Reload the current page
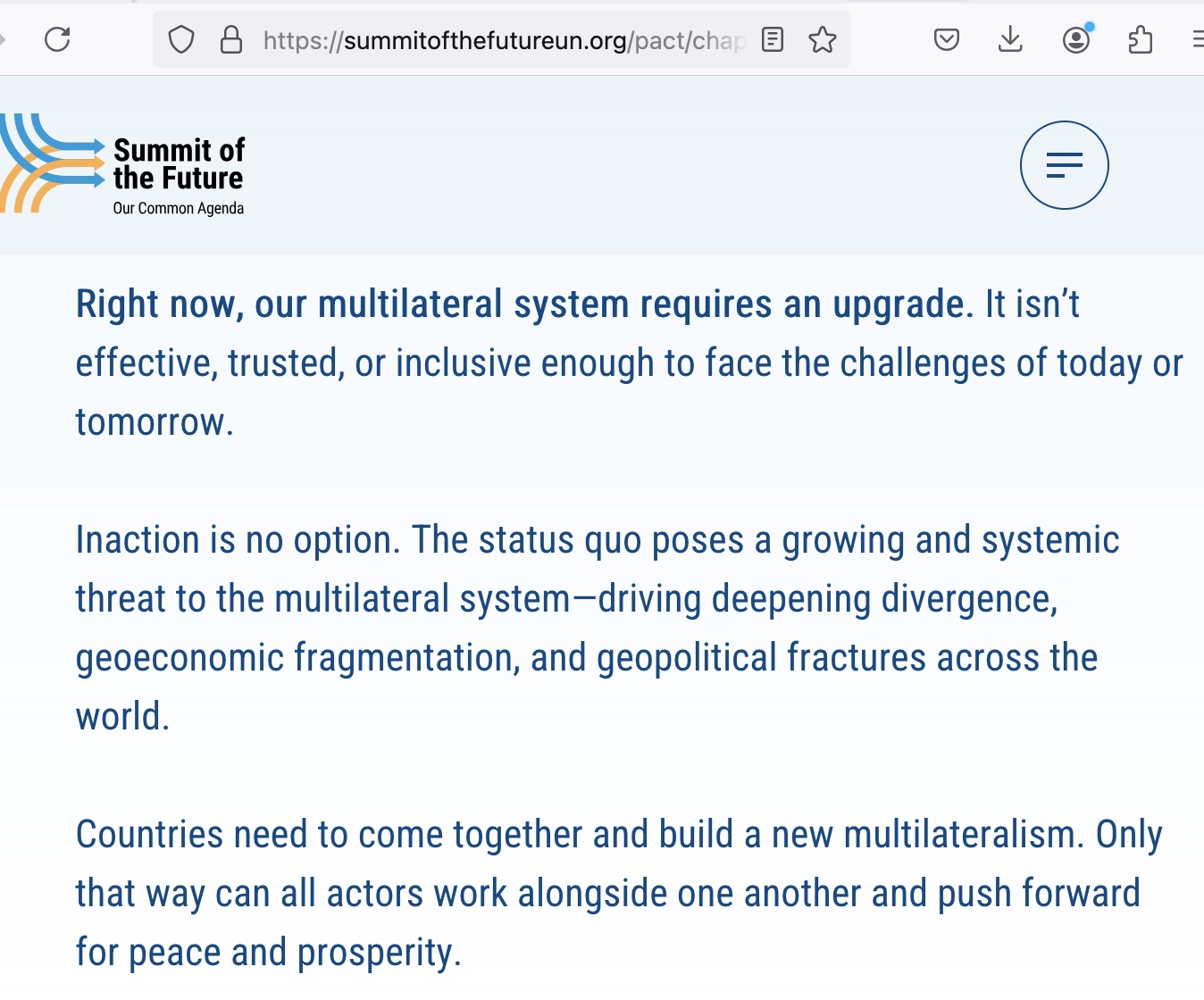1204x1000 pixels. (57, 39)
